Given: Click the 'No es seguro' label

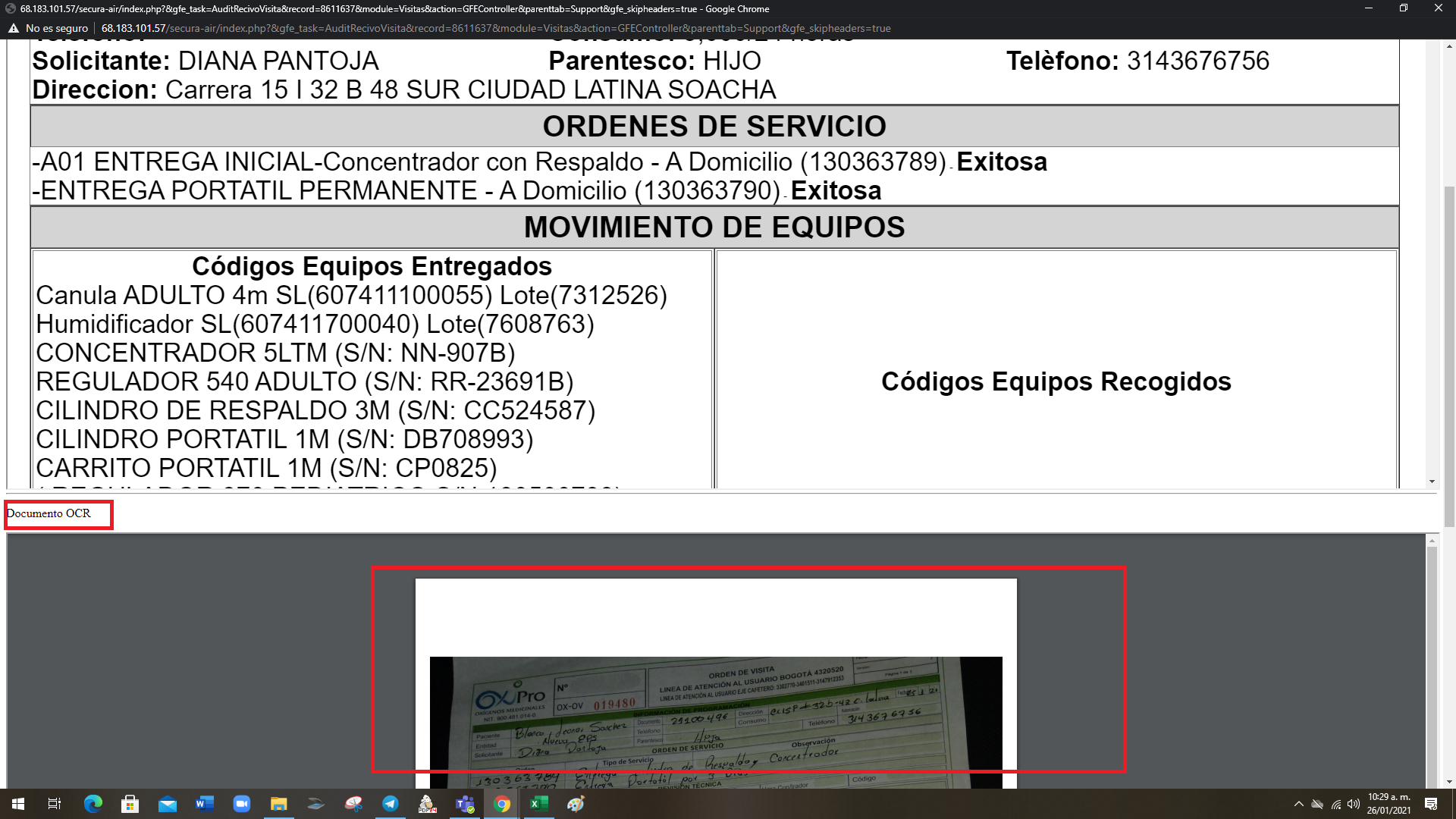Looking at the screenshot, I should coord(57,28).
